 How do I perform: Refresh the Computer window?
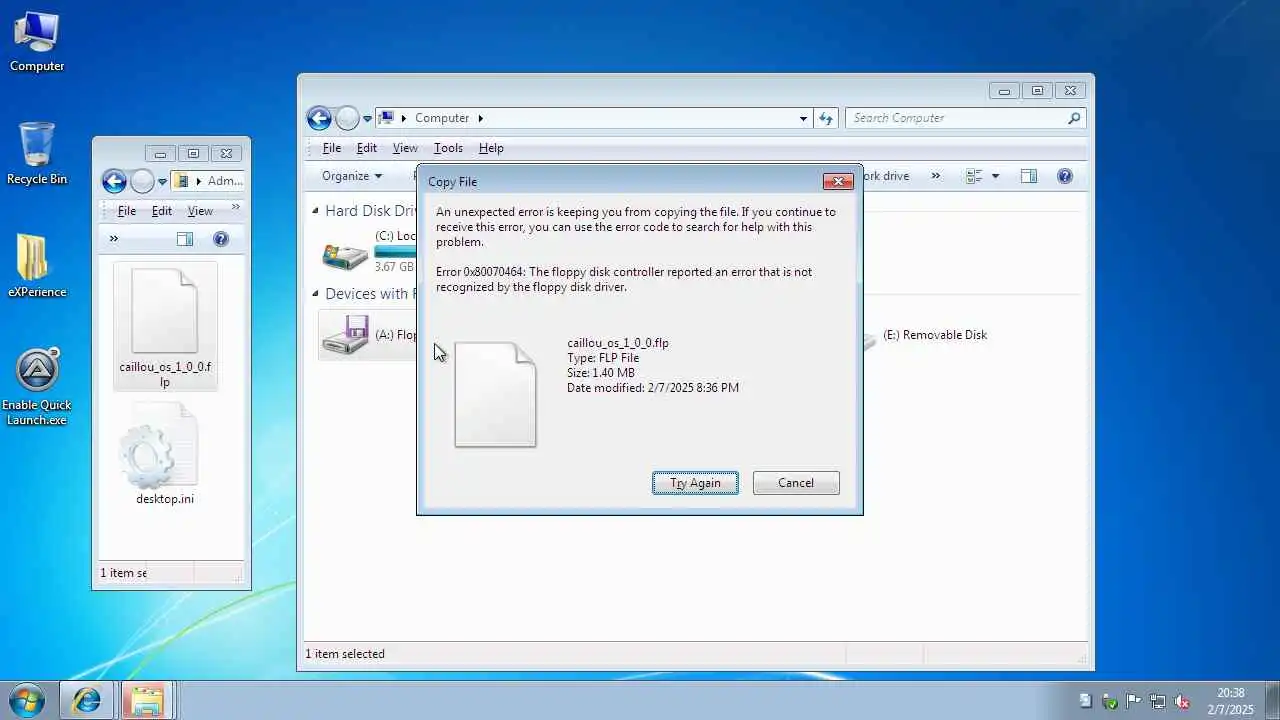point(825,118)
